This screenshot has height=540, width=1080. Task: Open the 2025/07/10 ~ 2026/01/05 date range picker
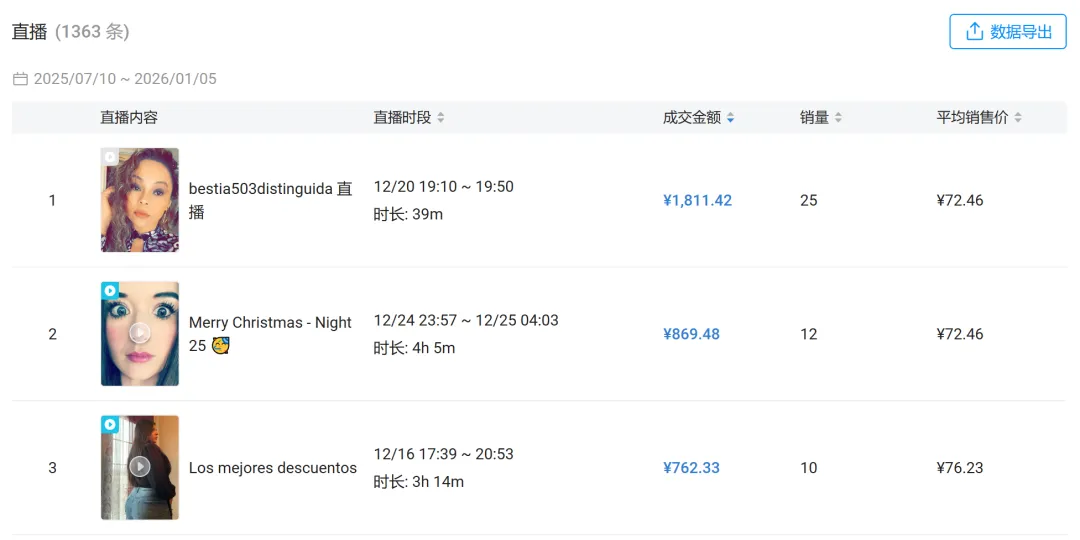(125, 79)
